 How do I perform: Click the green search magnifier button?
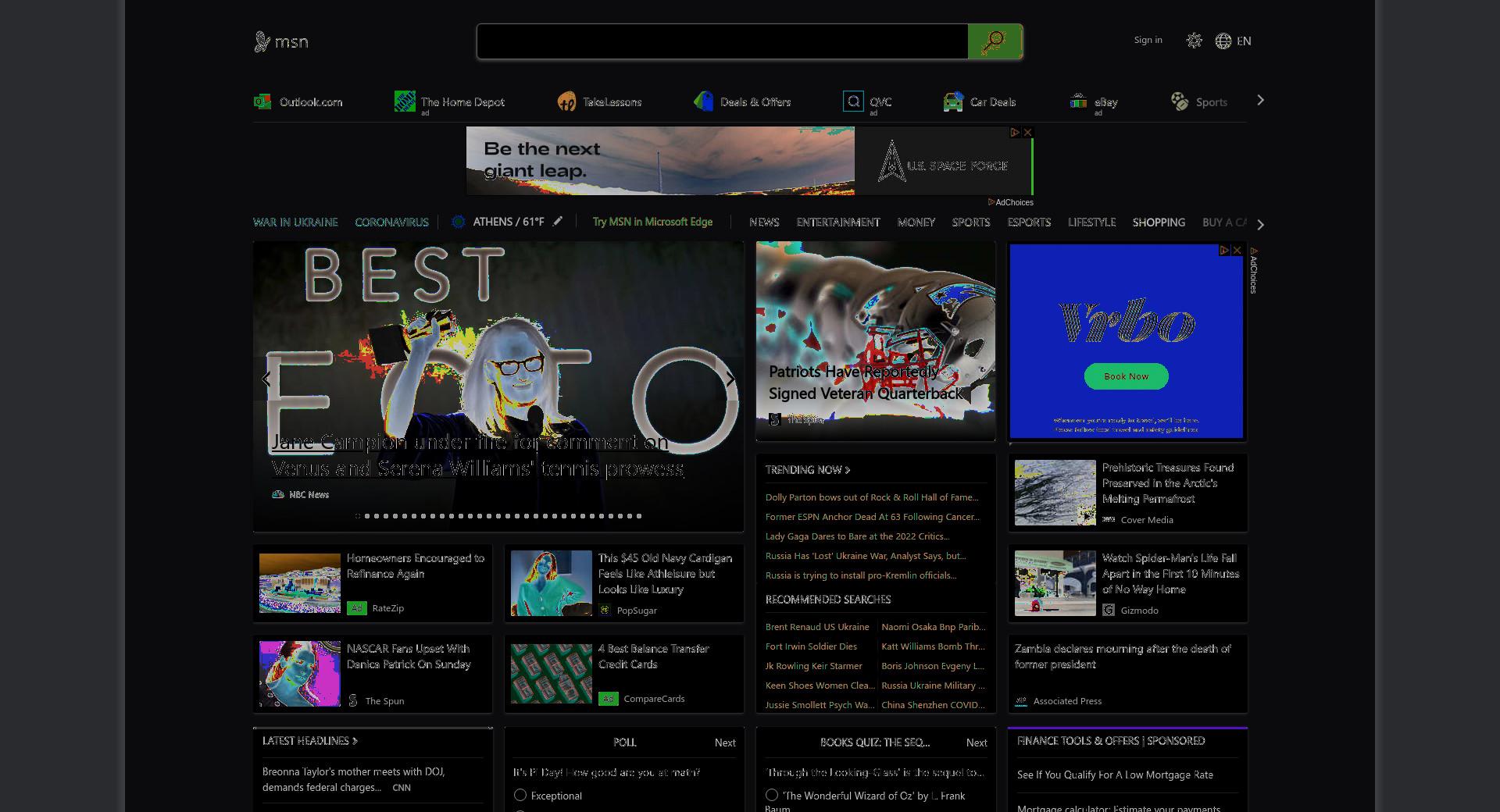tap(995, 41)
